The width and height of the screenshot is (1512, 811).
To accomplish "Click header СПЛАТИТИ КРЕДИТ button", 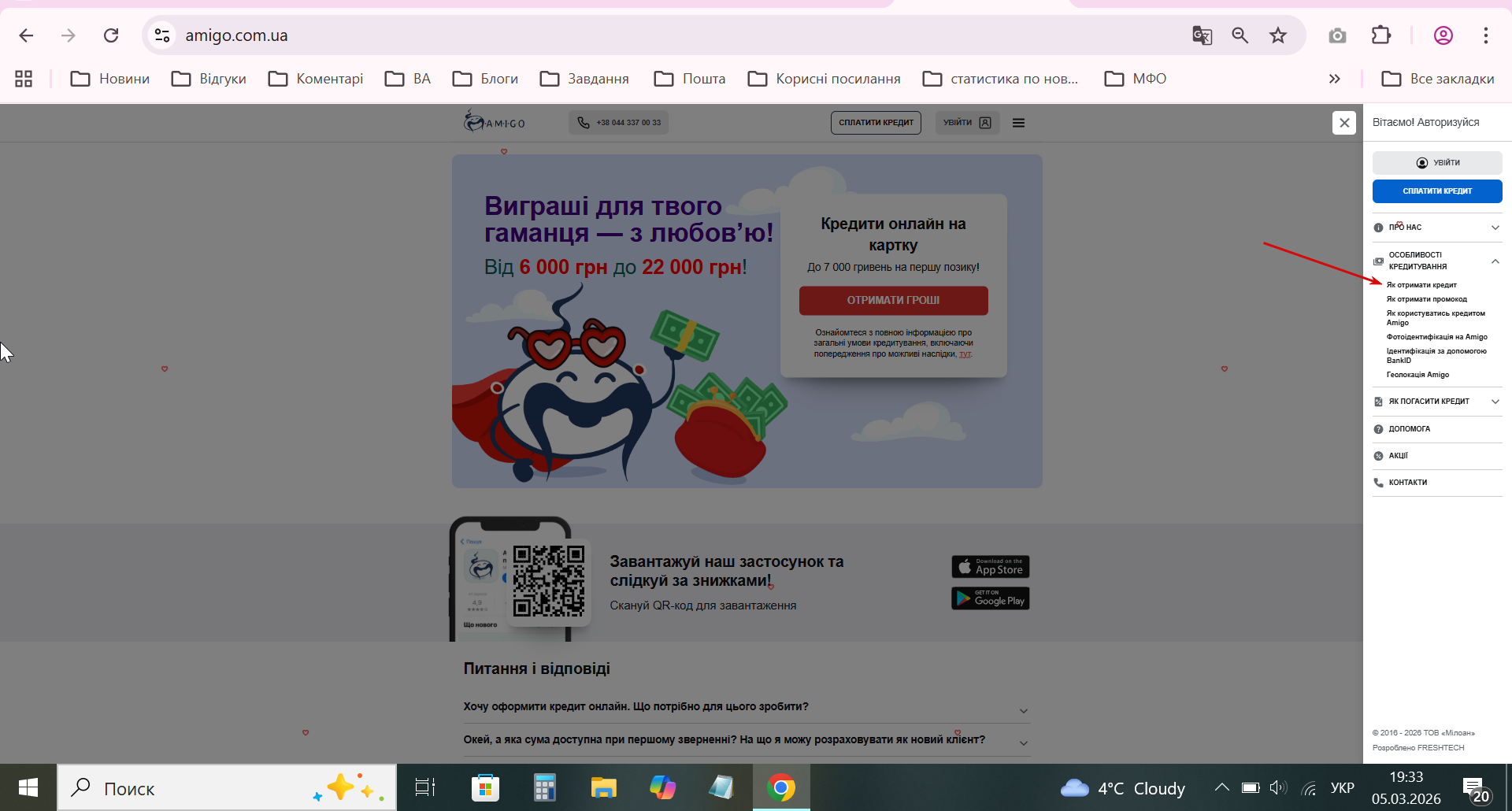I will click(x=876, y=123).
